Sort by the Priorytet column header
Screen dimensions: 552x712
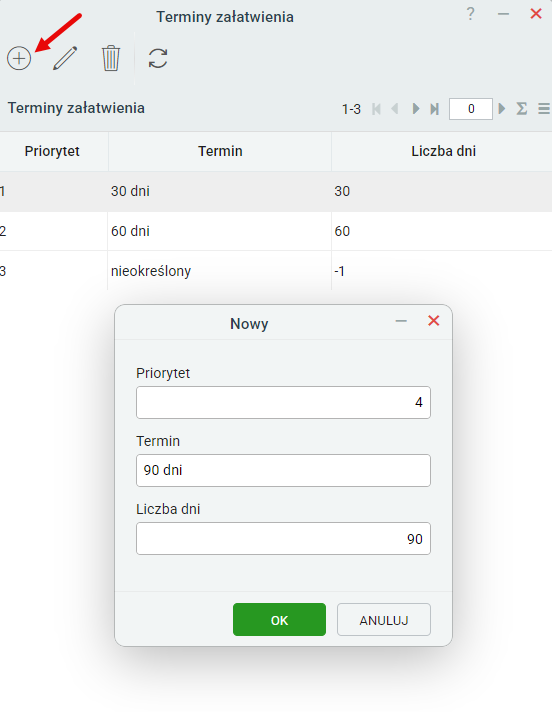tap(52, 151)
